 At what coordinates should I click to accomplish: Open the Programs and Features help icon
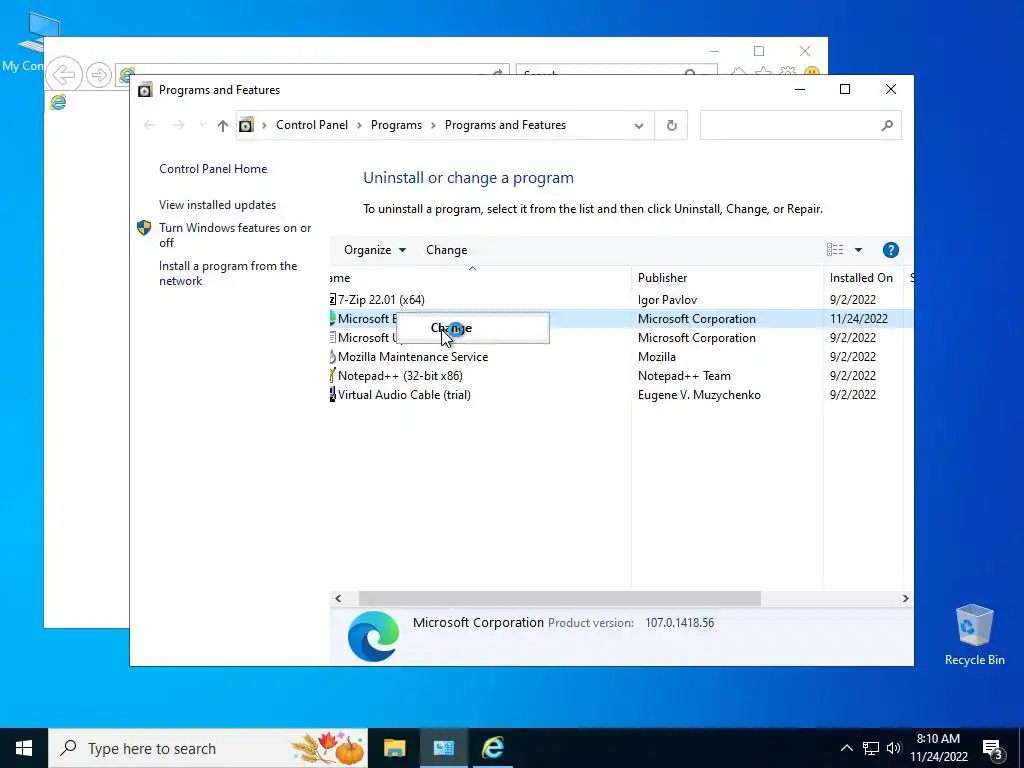(890, 249)
